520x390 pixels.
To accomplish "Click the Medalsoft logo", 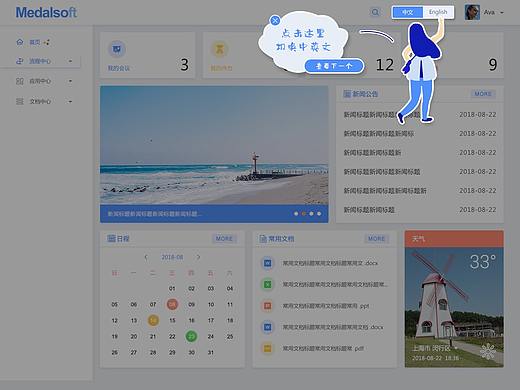I will 46,13.
